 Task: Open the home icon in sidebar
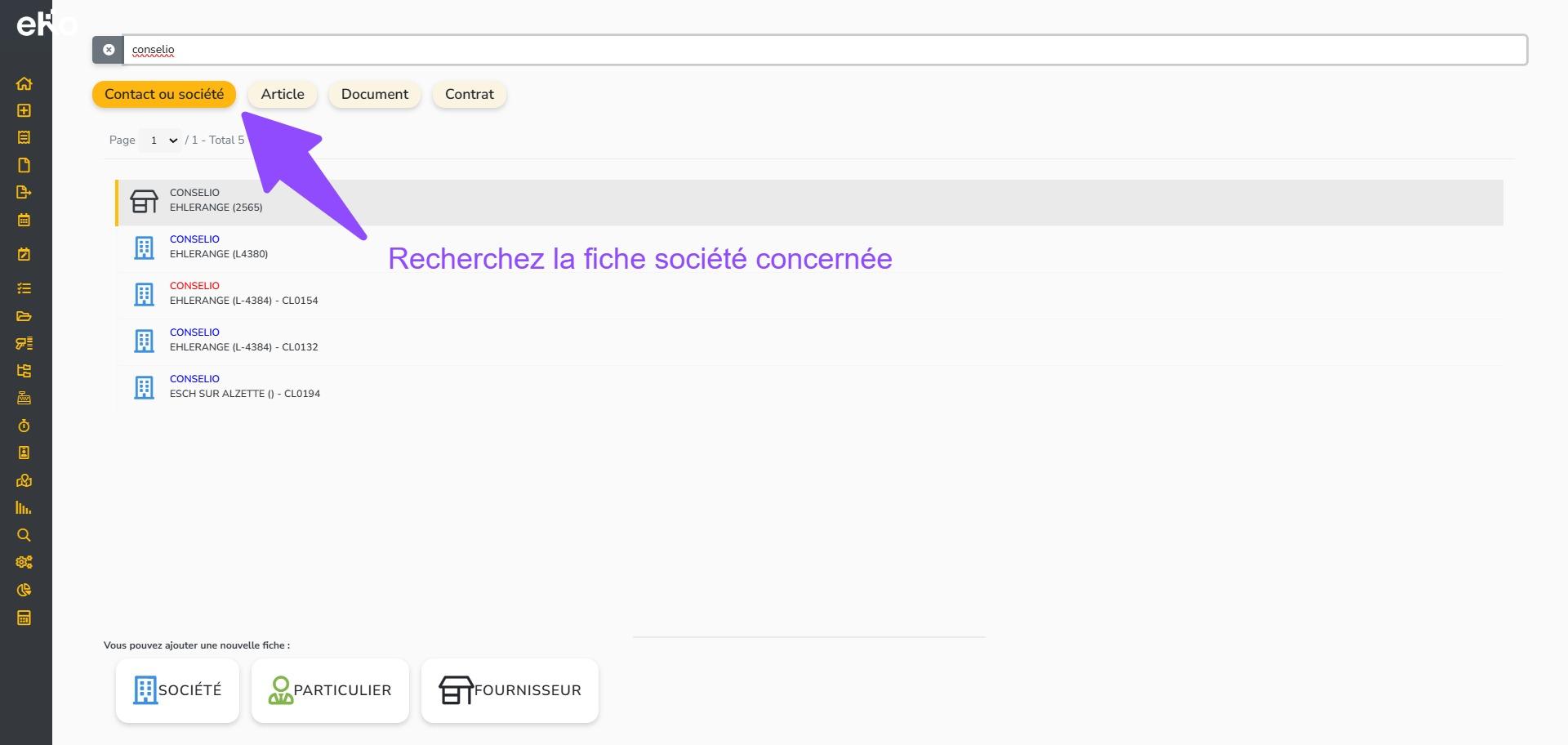(x=24, y=83)
